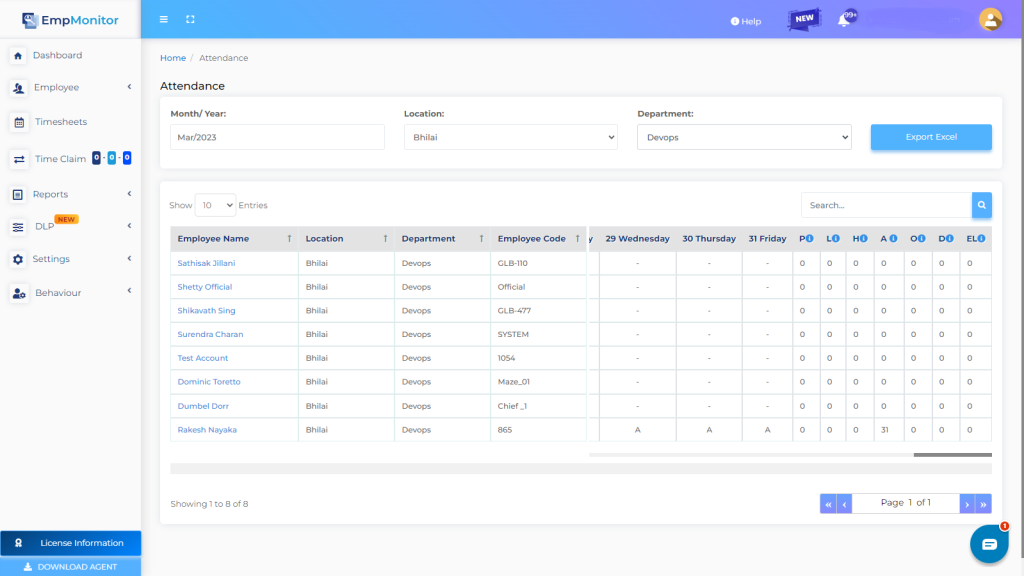Open the NEW announcements badge
Screen dimensions: 1024x576
804,19
